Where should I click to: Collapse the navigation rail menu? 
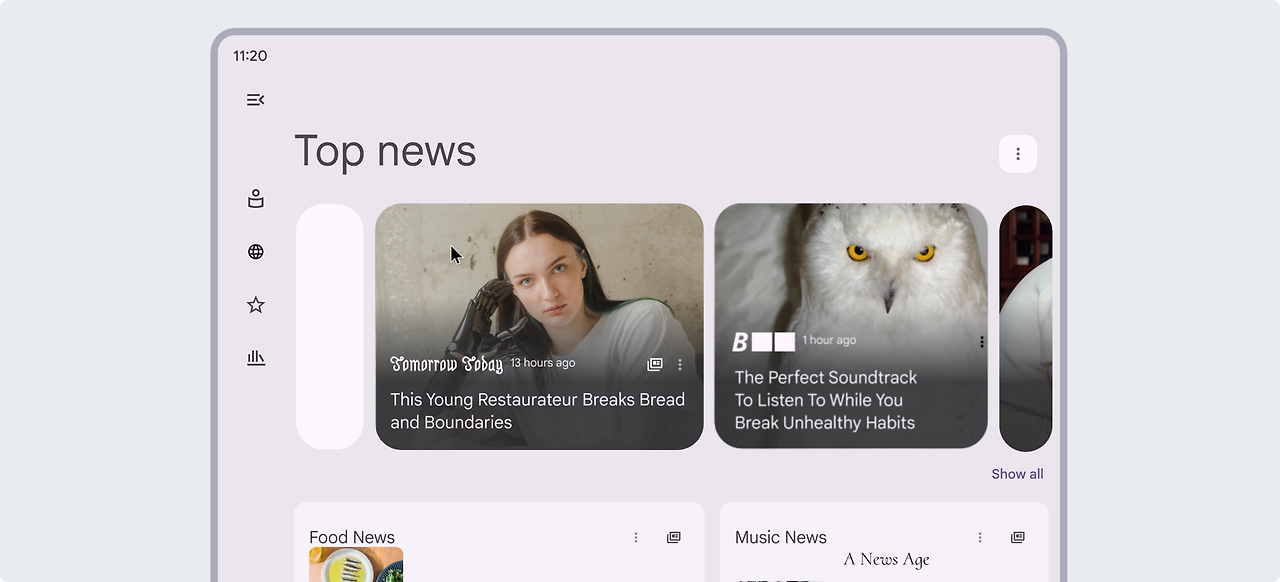[x=256, y=100]
